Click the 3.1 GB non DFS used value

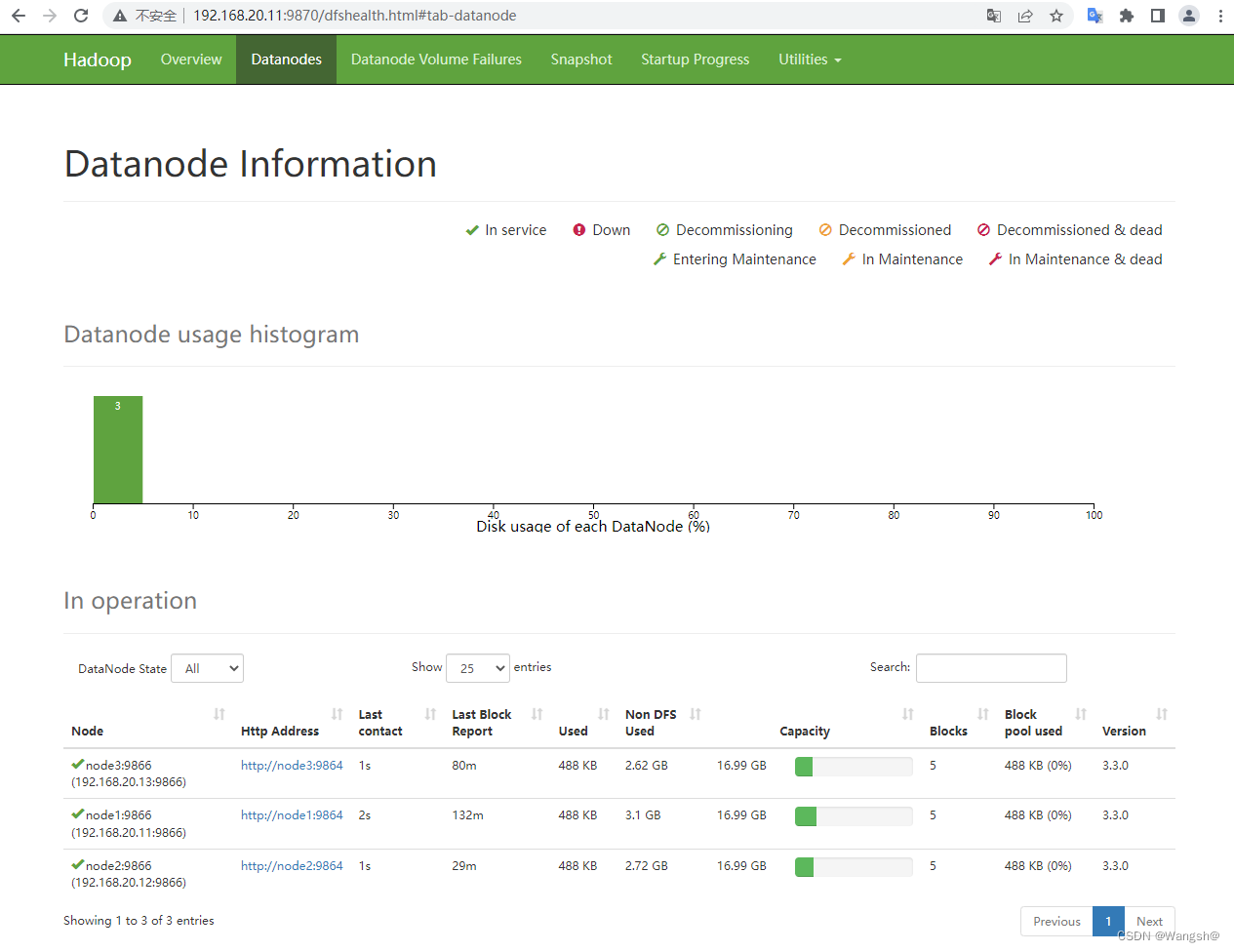coord(643,815)
